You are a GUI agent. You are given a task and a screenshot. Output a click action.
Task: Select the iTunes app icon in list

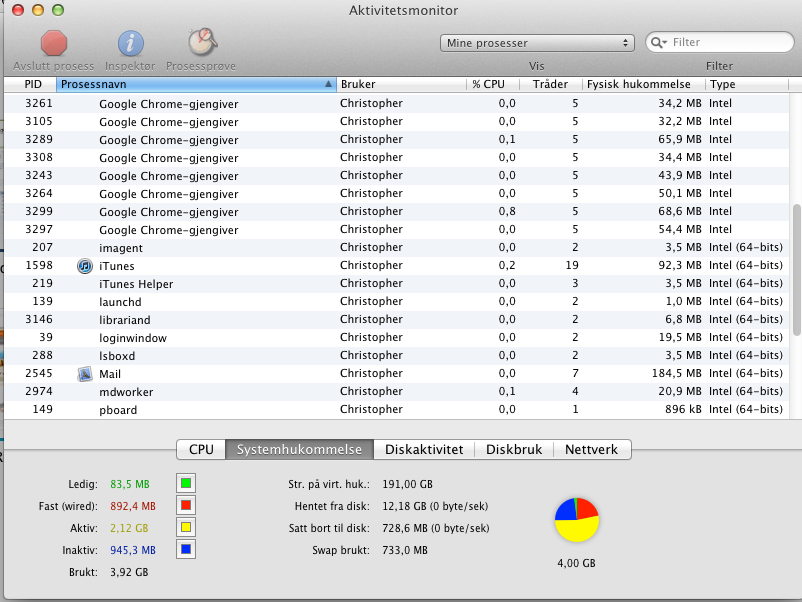click(x=85, y=266)
